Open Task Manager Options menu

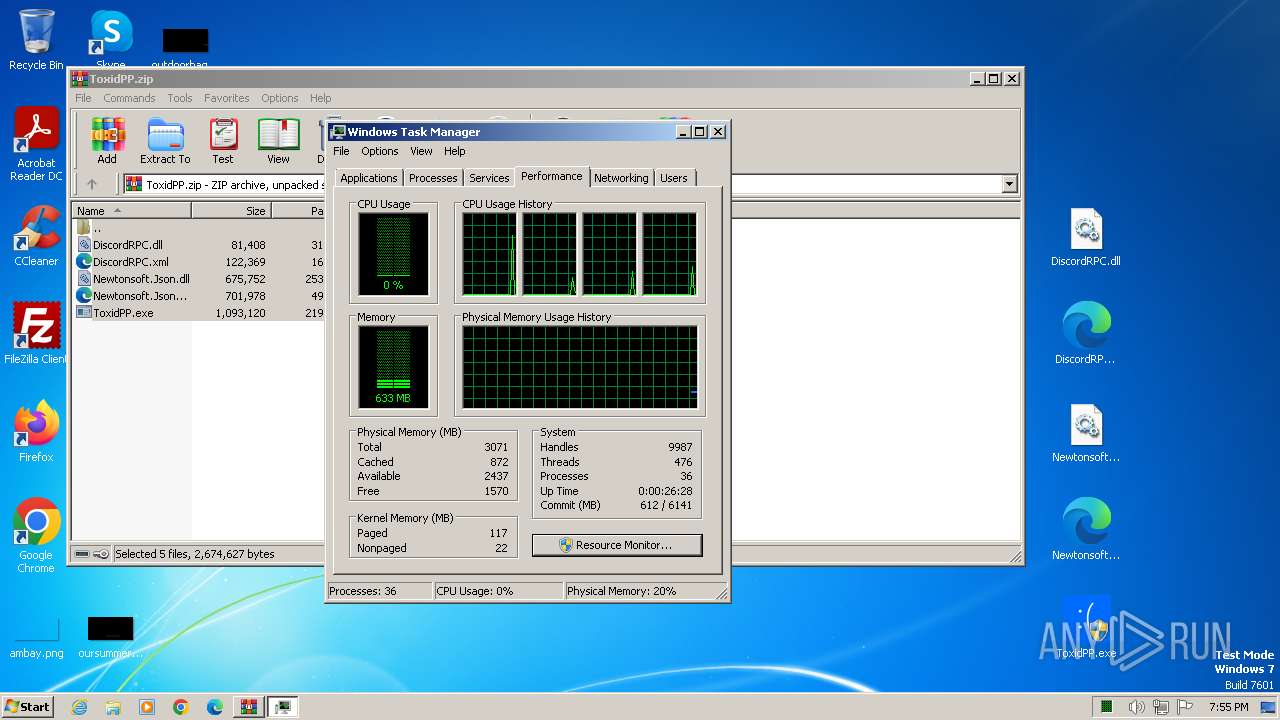pyautogui.click(x=380, y=151)
